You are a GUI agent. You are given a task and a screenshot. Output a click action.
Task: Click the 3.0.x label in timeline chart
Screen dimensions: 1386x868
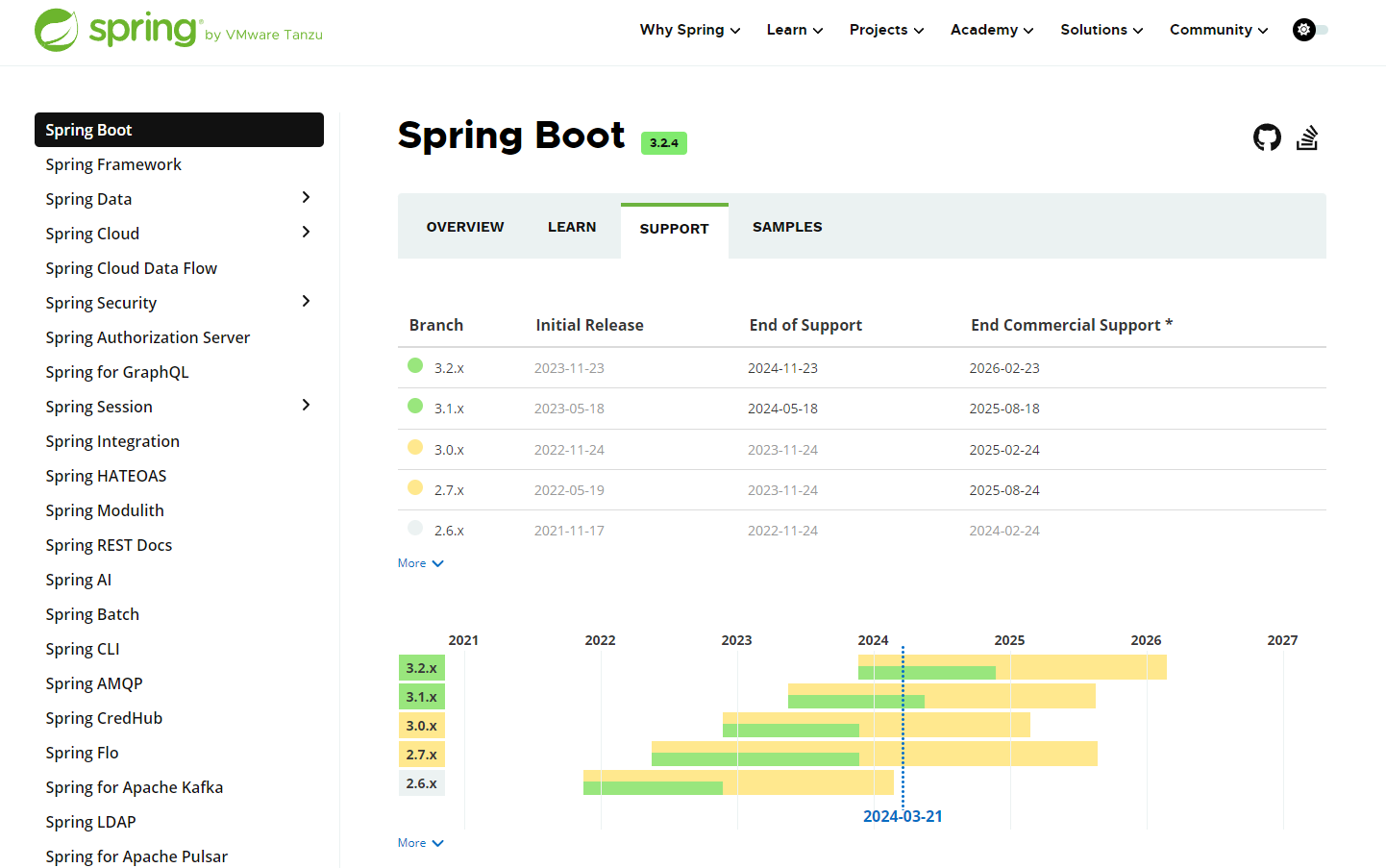coord(422,726)
